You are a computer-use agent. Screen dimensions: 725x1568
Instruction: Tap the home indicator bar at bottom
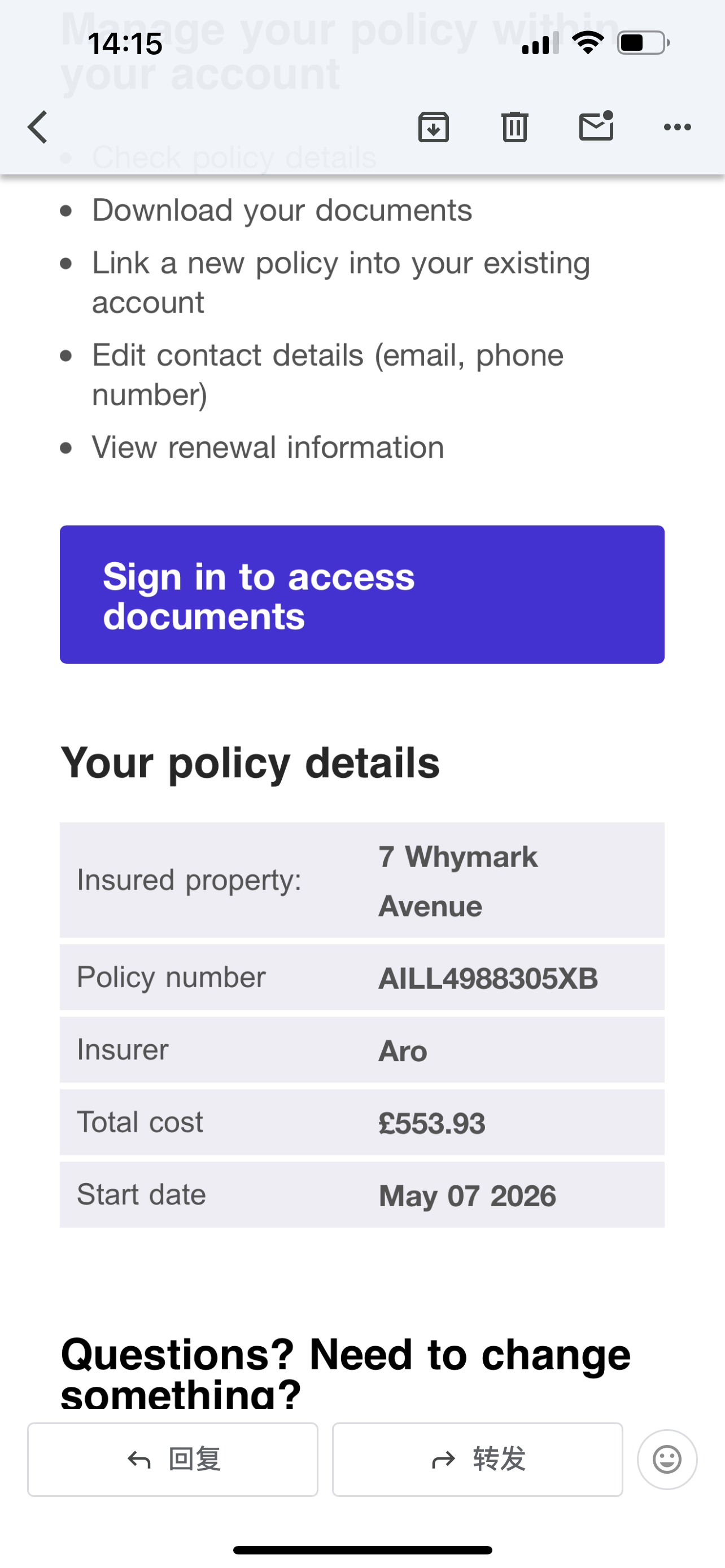point(362,1550)
